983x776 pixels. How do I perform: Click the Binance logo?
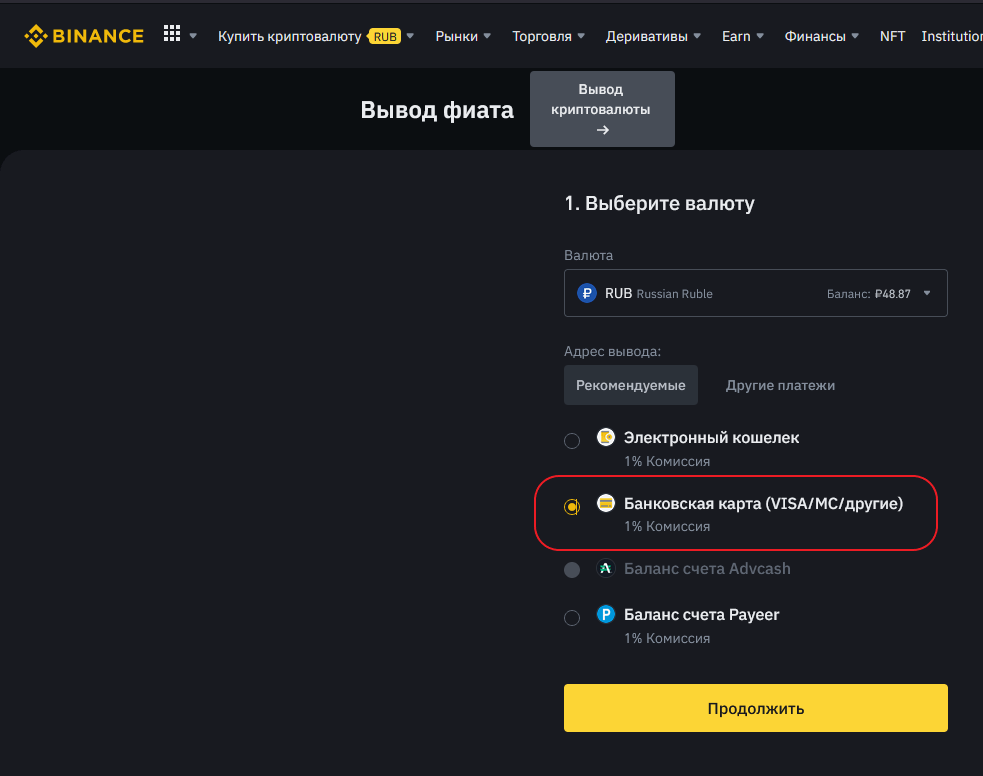[84, 35]
